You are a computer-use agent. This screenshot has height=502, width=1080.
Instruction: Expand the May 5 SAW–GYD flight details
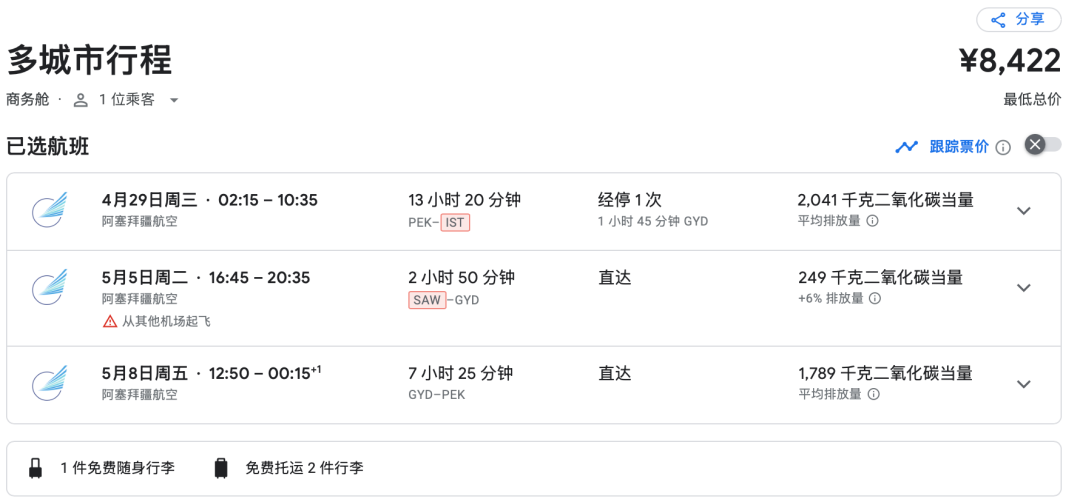[x=1023, y=288]
